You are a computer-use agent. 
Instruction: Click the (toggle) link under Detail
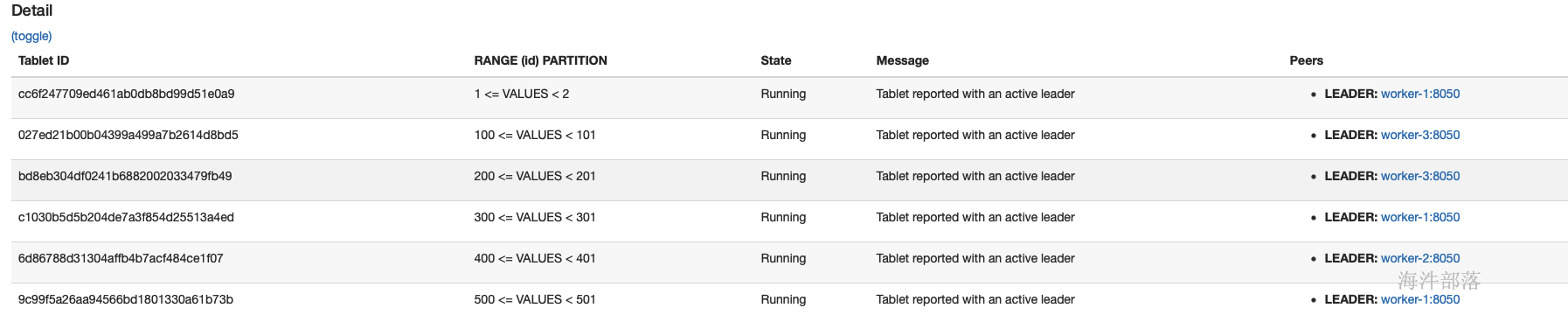point(31,36)
